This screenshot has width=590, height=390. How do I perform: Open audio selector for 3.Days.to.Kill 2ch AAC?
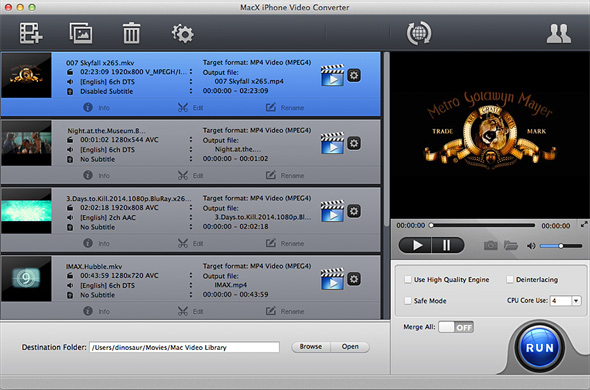191,217
